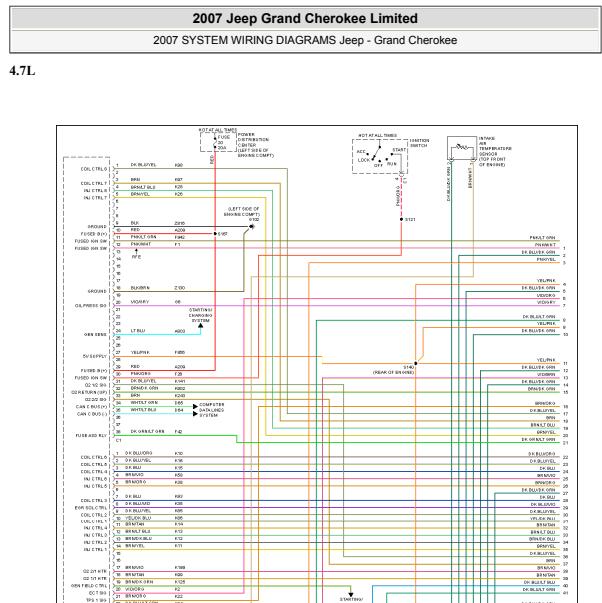Click the 'S140 (REAR OF ENGINE)' splice label
This screenshot has height=603, width=602.
(x=394, y=370)
